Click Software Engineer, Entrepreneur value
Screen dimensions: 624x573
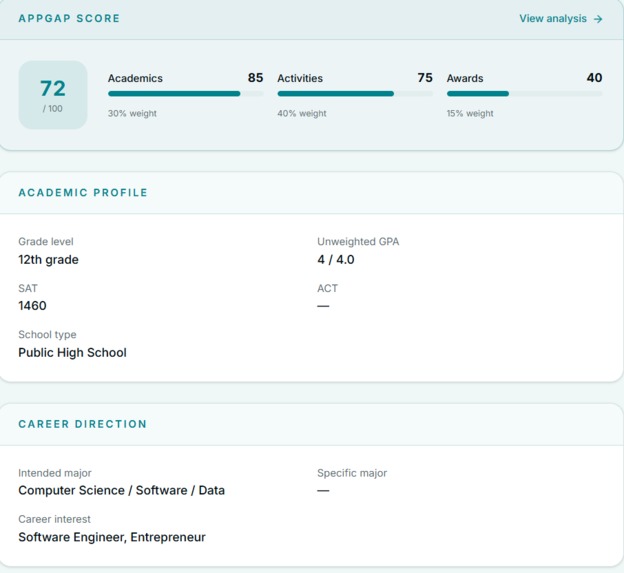[x=112, y=537]
